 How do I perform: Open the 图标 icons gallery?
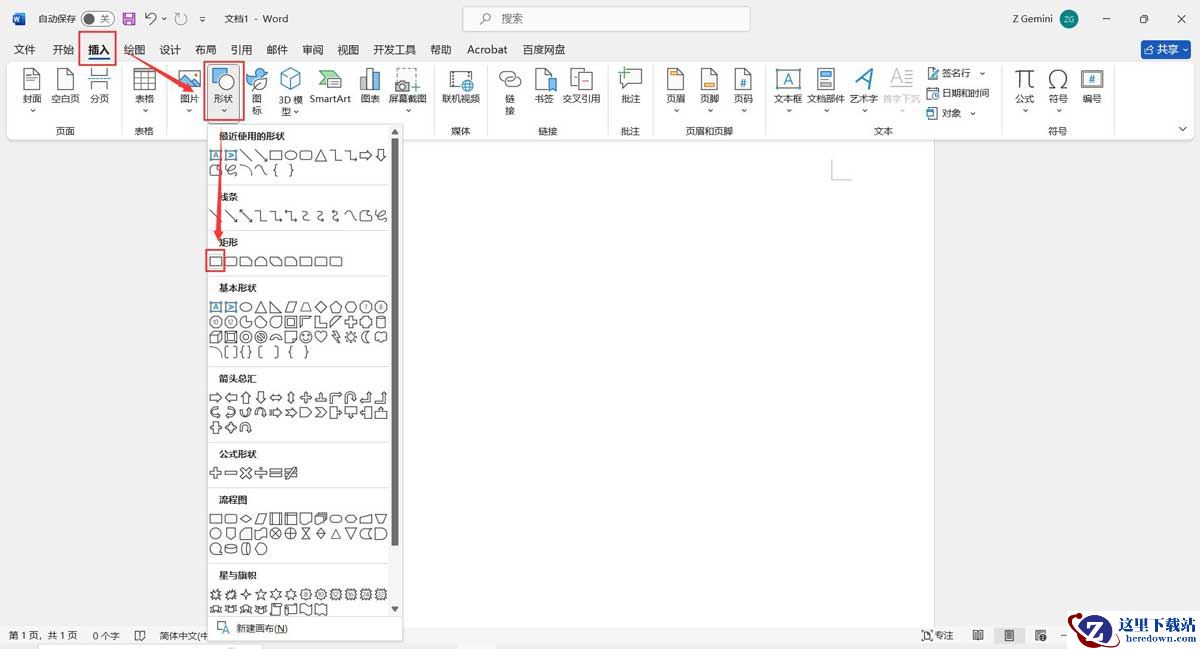click(257, 91)
